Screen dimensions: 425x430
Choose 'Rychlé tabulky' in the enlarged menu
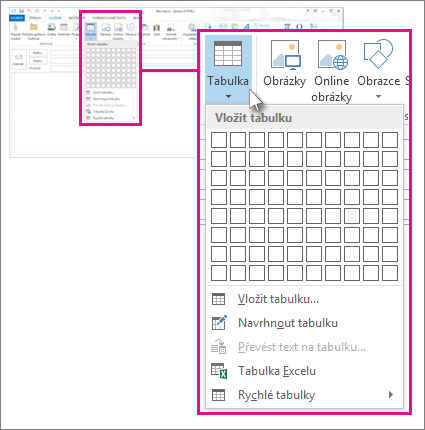(x=304, y=395)
